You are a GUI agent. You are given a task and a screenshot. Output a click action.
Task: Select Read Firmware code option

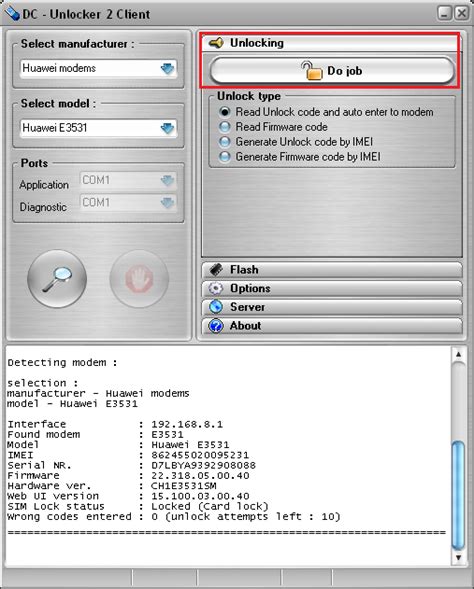tap(273, 127)
